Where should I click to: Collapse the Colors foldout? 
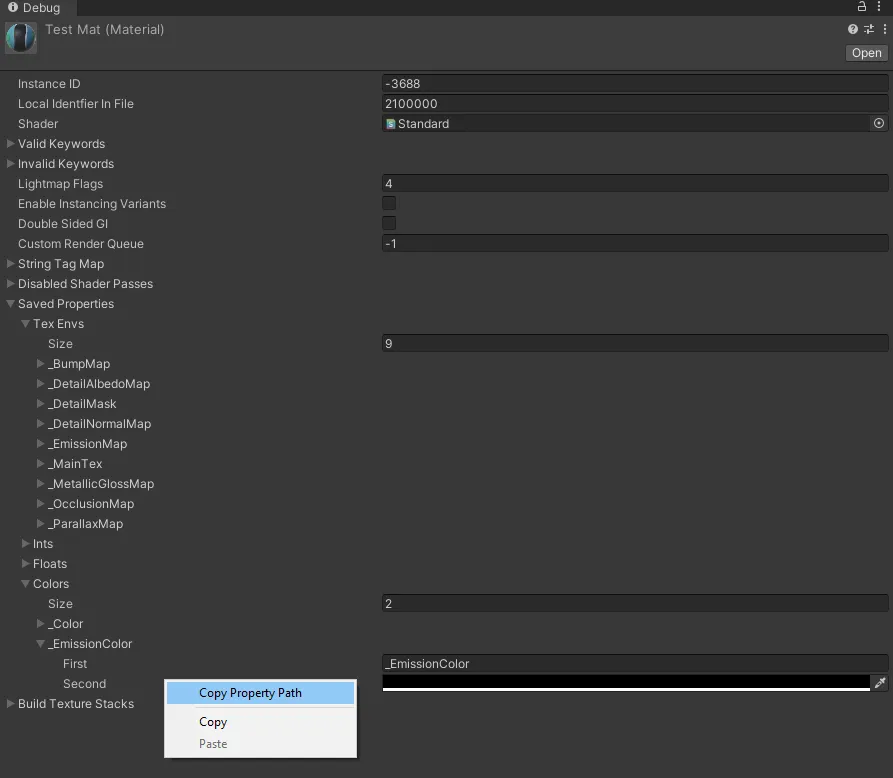(25, 583)
